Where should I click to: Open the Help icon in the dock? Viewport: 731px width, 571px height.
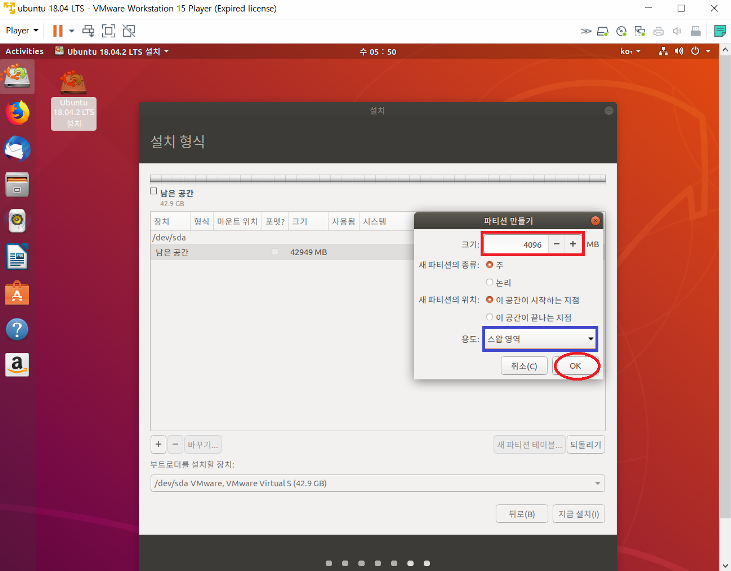pos(17,329)
